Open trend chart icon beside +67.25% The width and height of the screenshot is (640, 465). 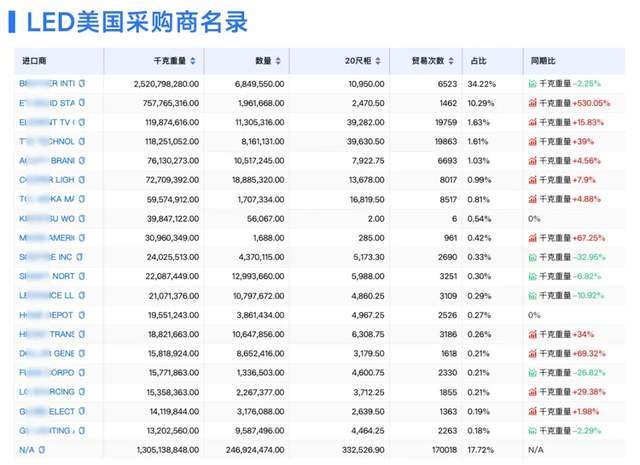click(532, 238)
